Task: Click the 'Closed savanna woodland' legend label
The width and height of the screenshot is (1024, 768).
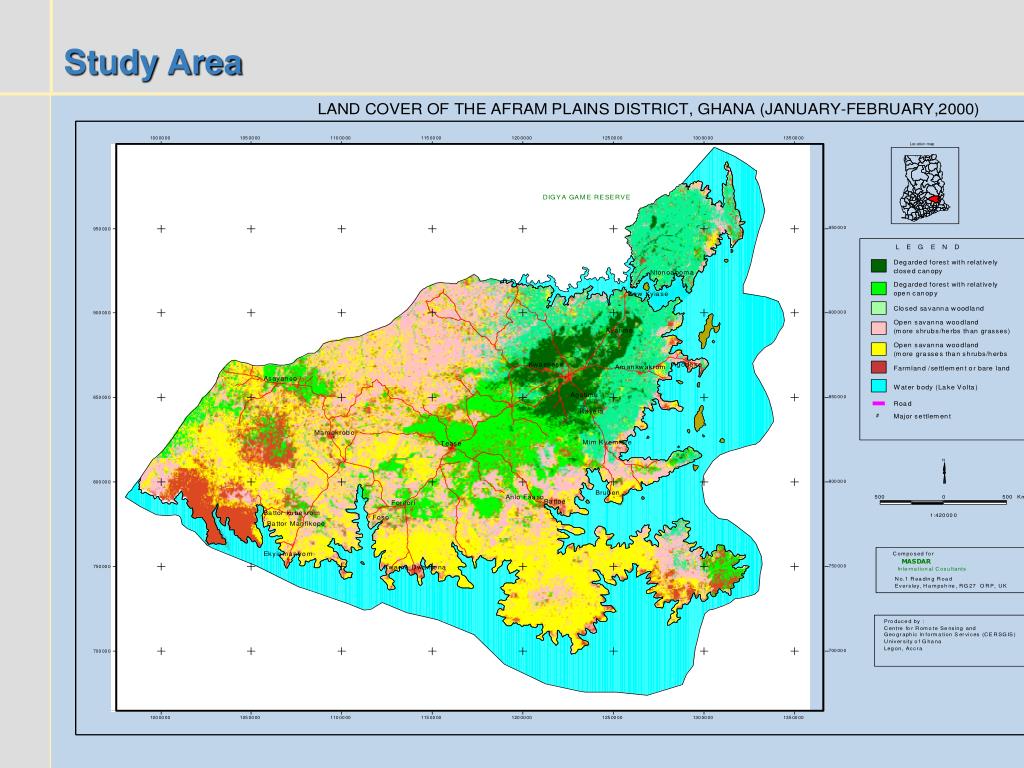Action: [x=938, y=308]
